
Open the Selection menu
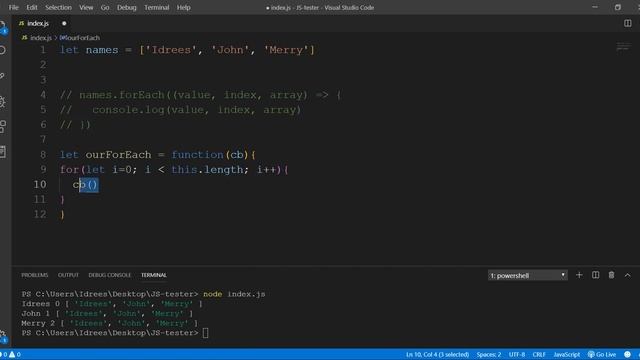coord(58,7)
